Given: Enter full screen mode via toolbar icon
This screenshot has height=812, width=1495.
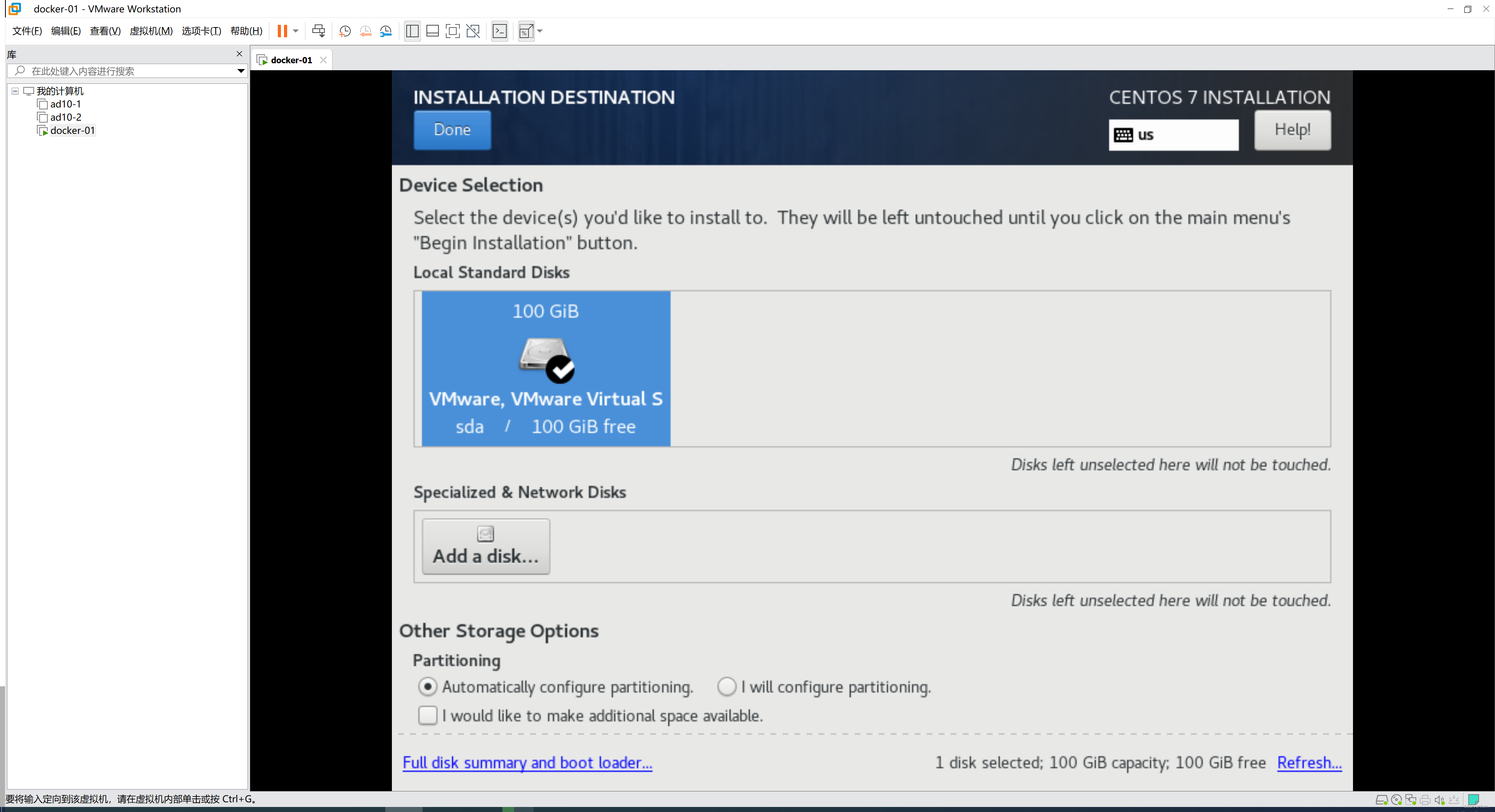Looking at the screenshot, I should [453, 31].
